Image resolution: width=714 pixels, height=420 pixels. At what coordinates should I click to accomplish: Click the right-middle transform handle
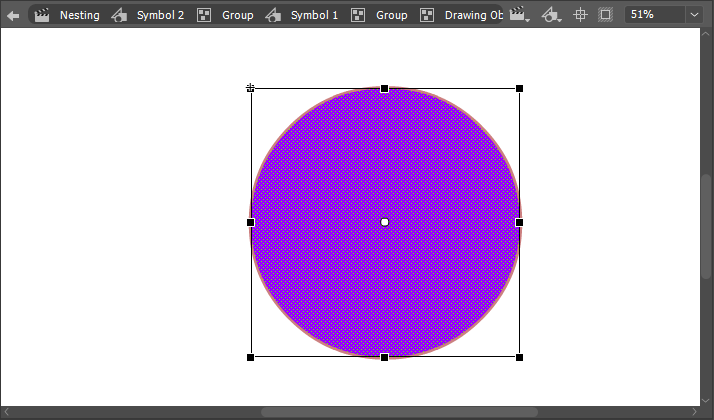[519, 222]
